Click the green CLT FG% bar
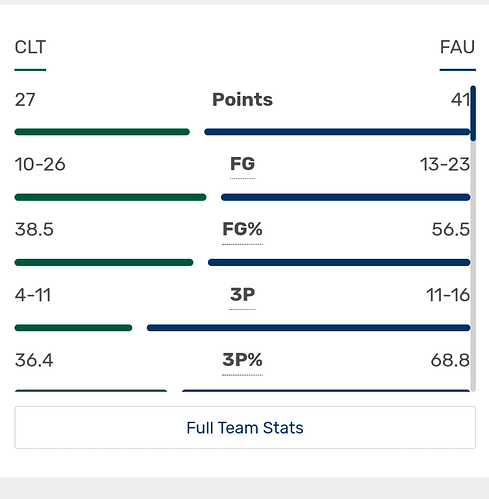Image resolution: width=489 pixels, height=499 pixels. pyautogui.click(x=104, y=263)
